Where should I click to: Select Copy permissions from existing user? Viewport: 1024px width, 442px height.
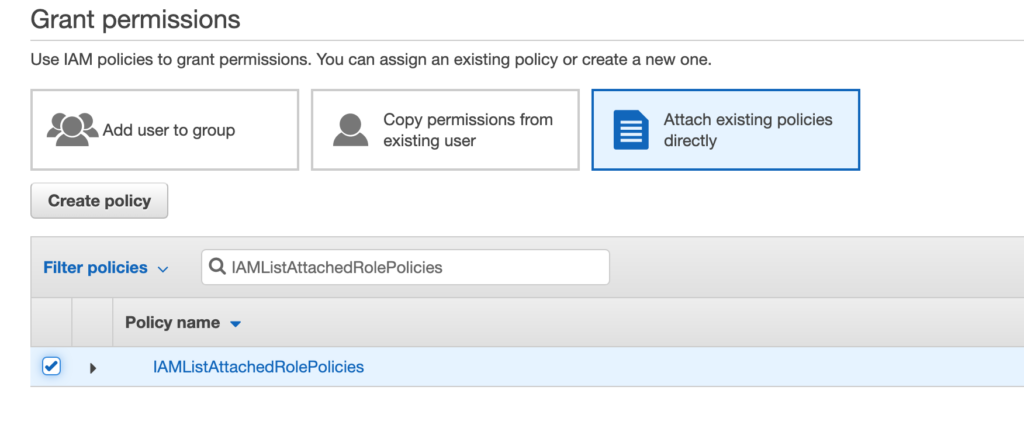pyautogui.click(x=445, y=130)
